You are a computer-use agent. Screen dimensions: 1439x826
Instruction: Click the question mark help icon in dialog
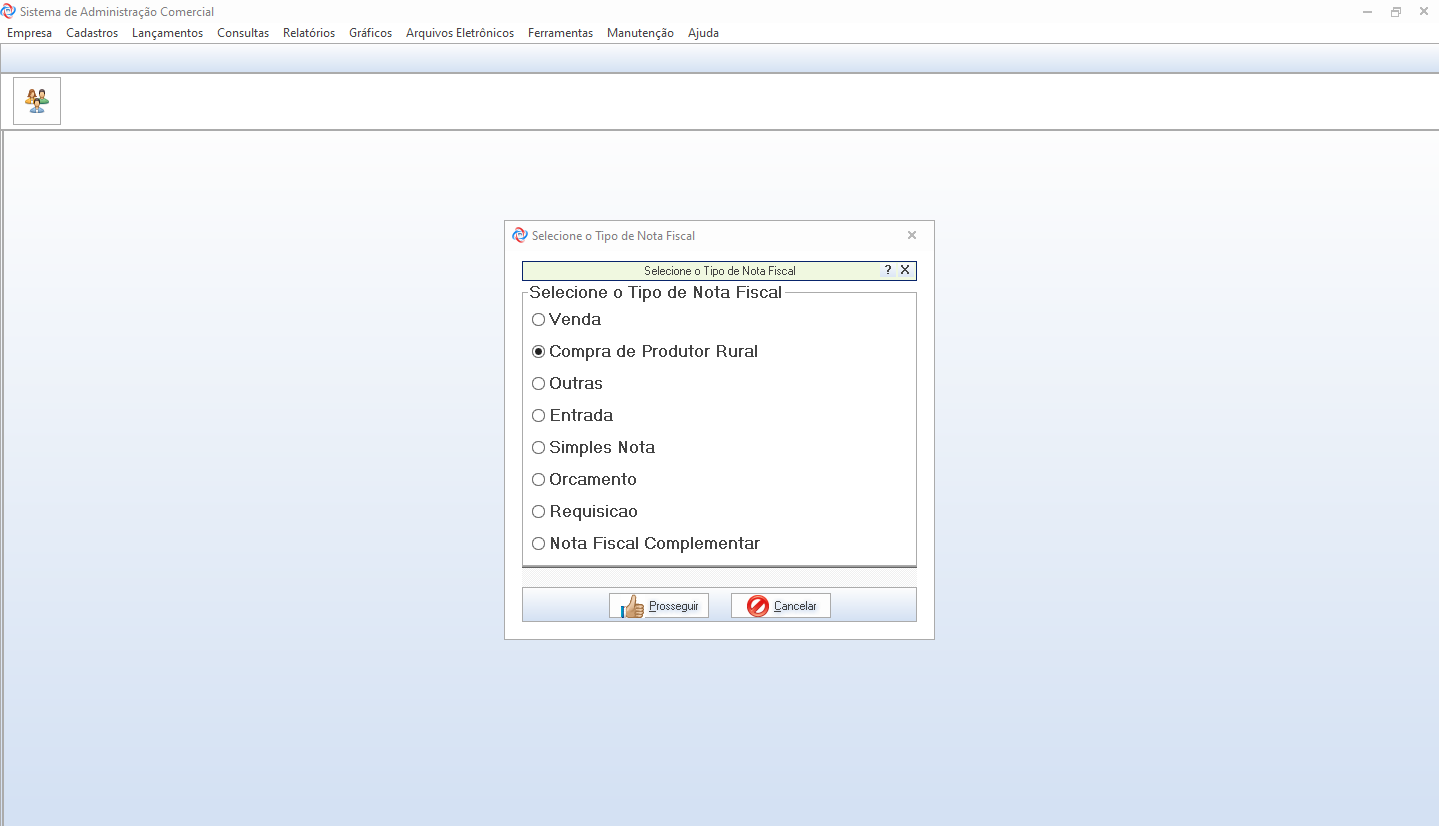click(888, 270)
